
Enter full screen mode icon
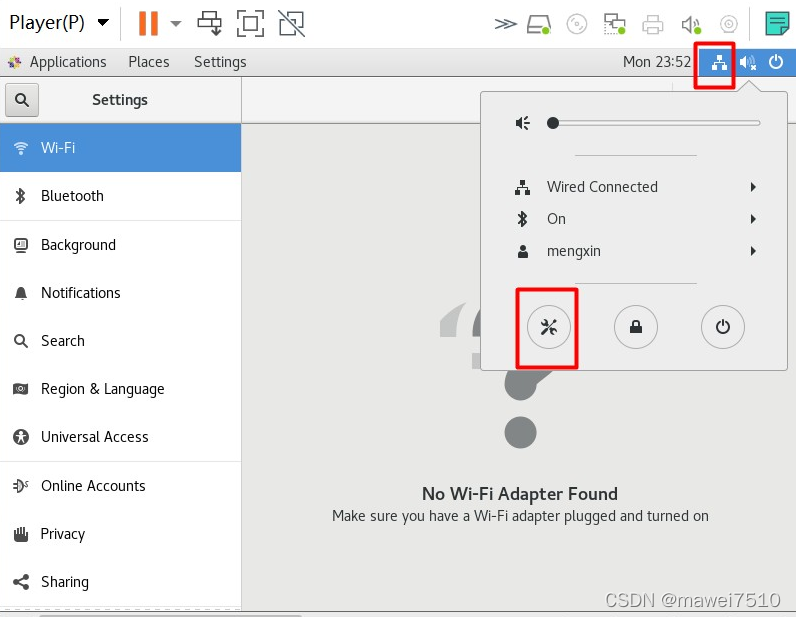point(250,23)
